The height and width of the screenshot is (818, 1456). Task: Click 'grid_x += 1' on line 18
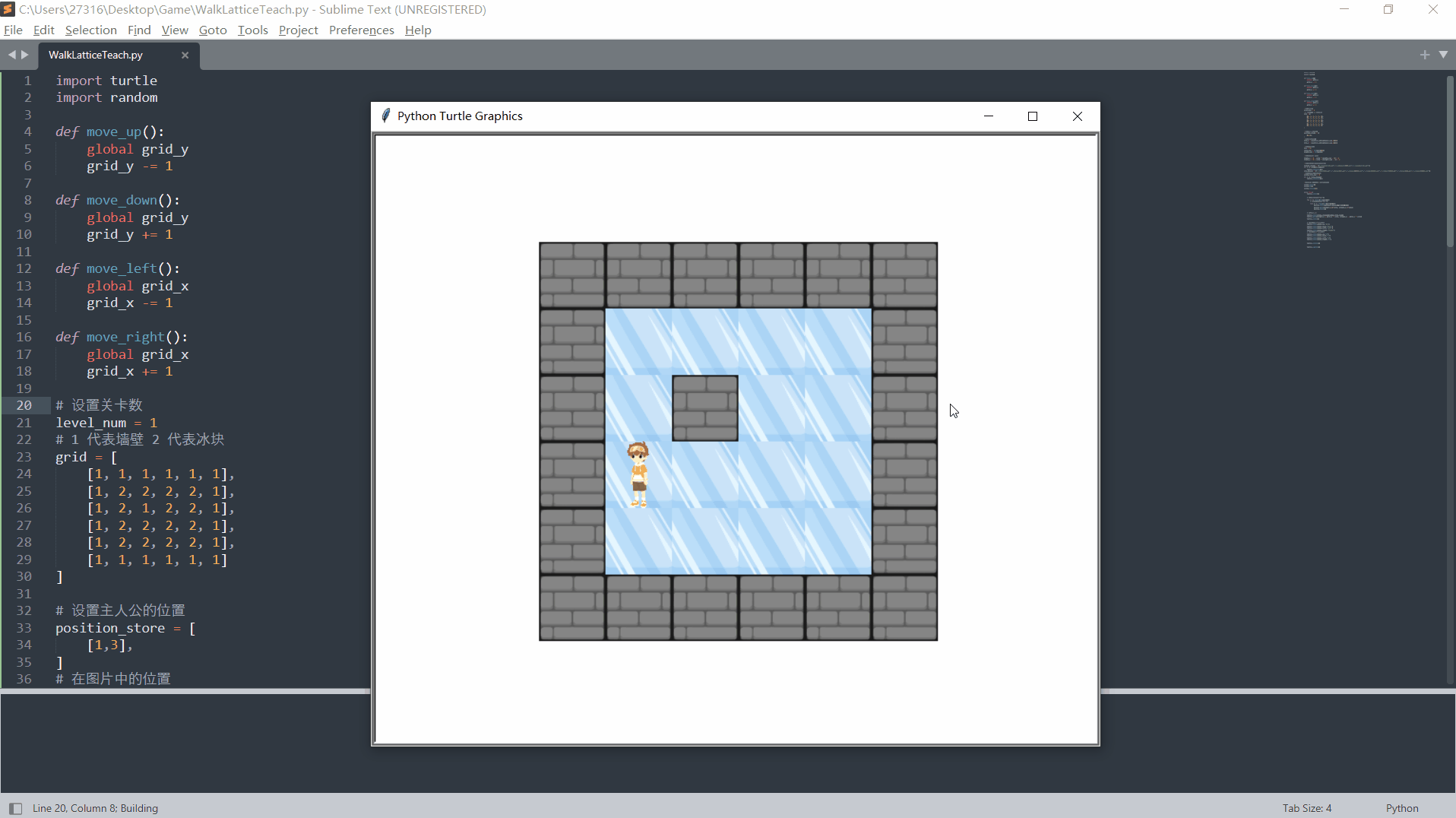point(130,371)
